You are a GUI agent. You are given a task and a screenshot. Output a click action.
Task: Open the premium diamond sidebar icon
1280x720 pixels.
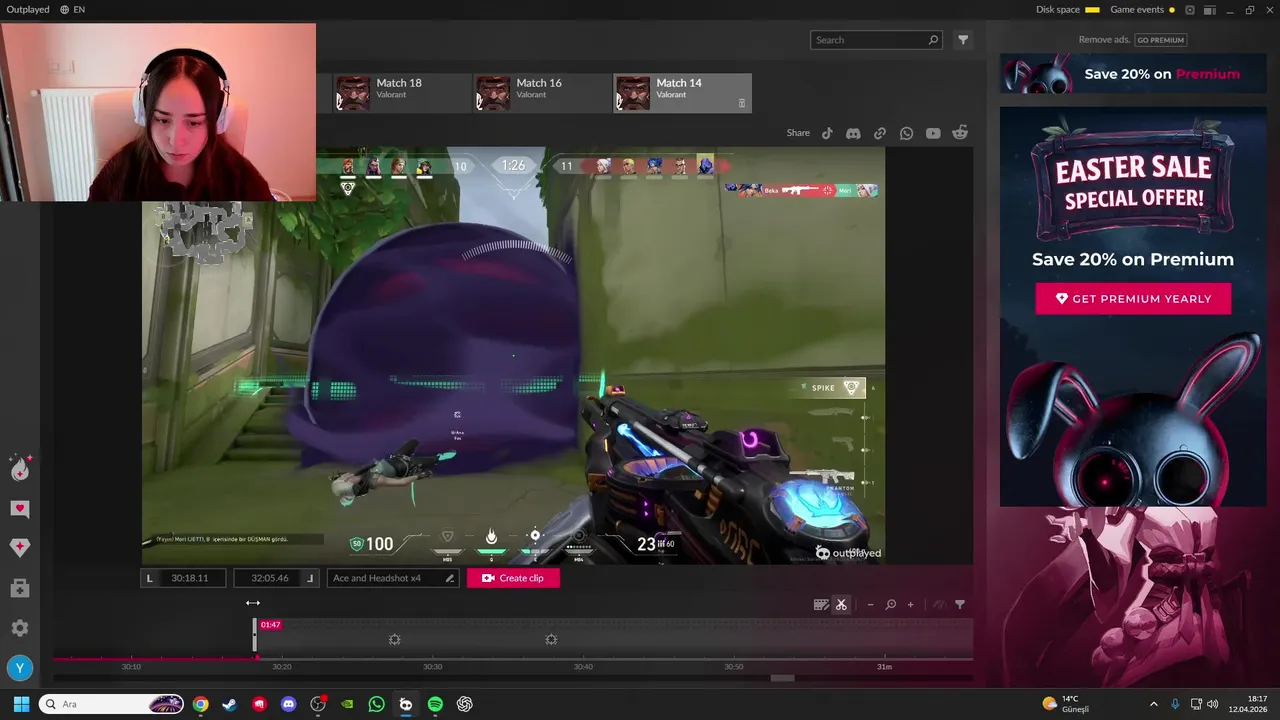point(20,547)
